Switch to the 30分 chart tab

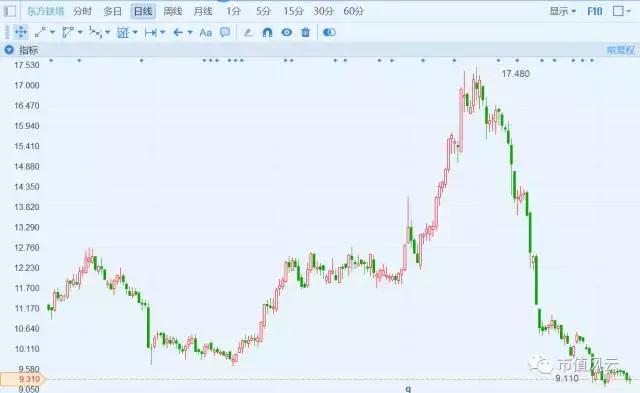323,11
